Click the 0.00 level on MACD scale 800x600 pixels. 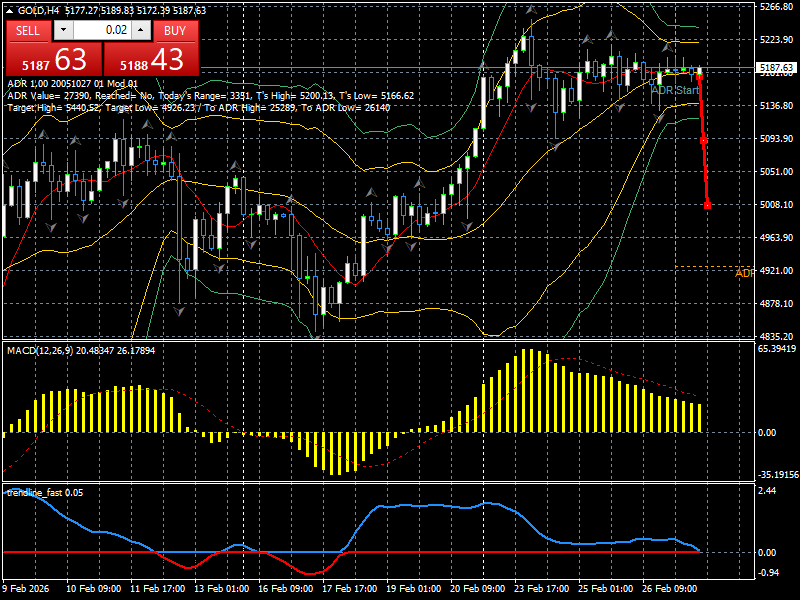click(767, 433)
